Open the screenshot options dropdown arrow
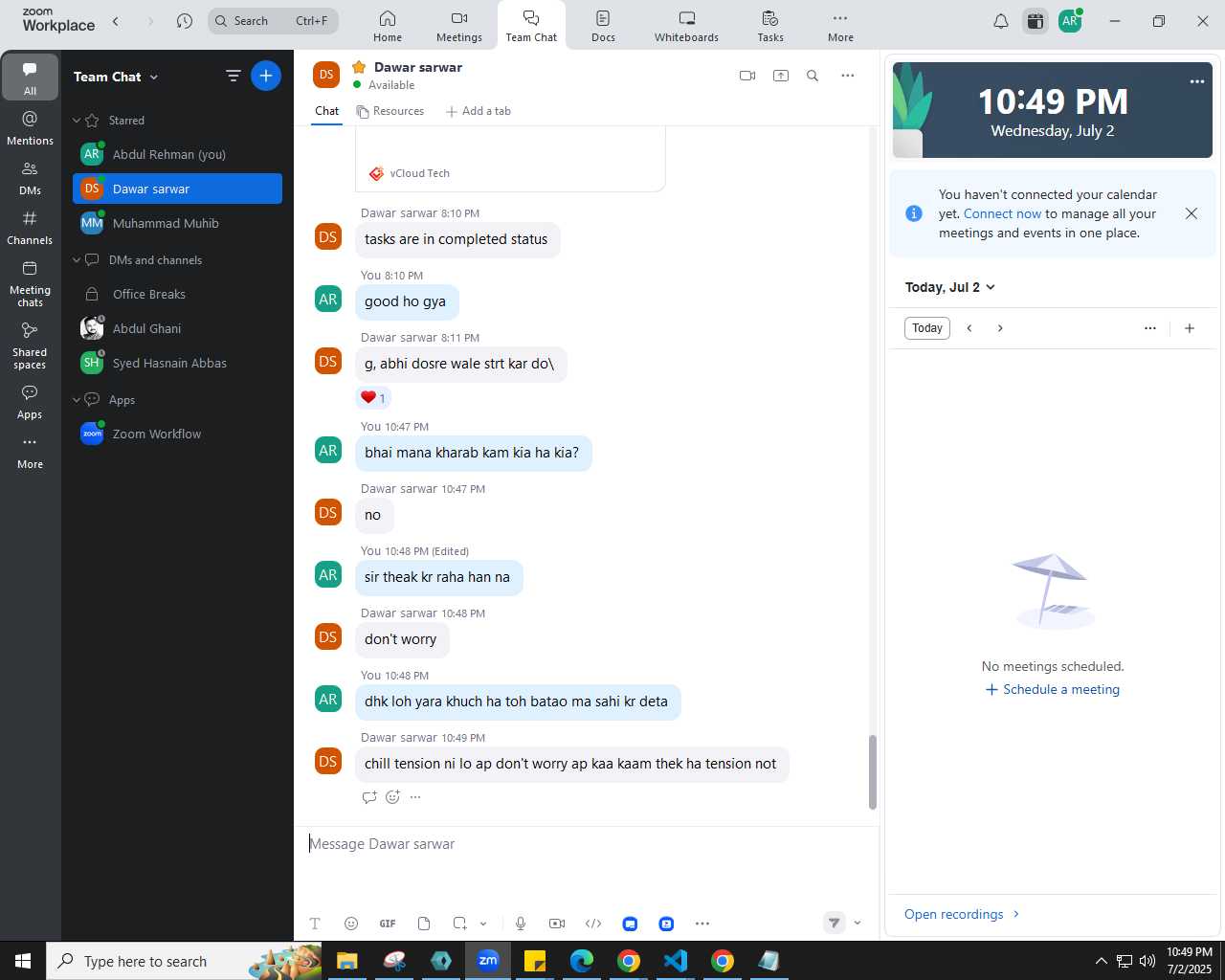This screenshot has height=980, width=1225. 483,924
